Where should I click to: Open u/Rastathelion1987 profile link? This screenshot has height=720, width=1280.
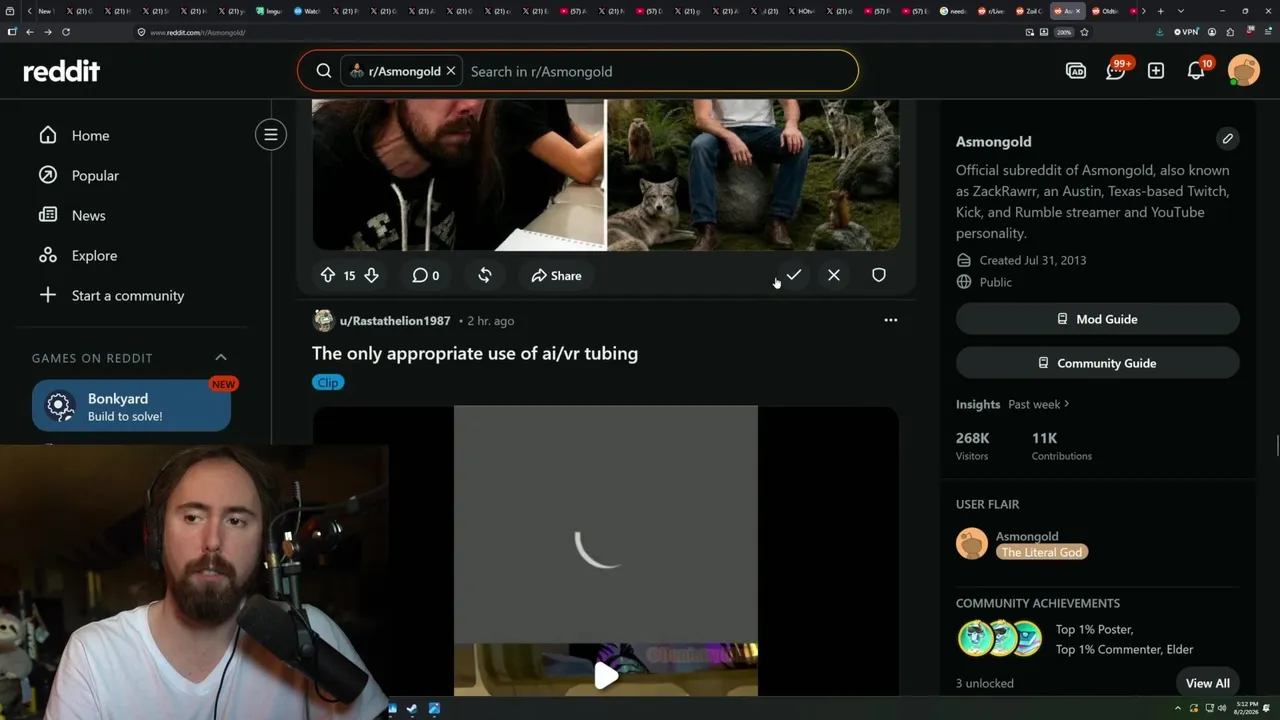point(395,321)
